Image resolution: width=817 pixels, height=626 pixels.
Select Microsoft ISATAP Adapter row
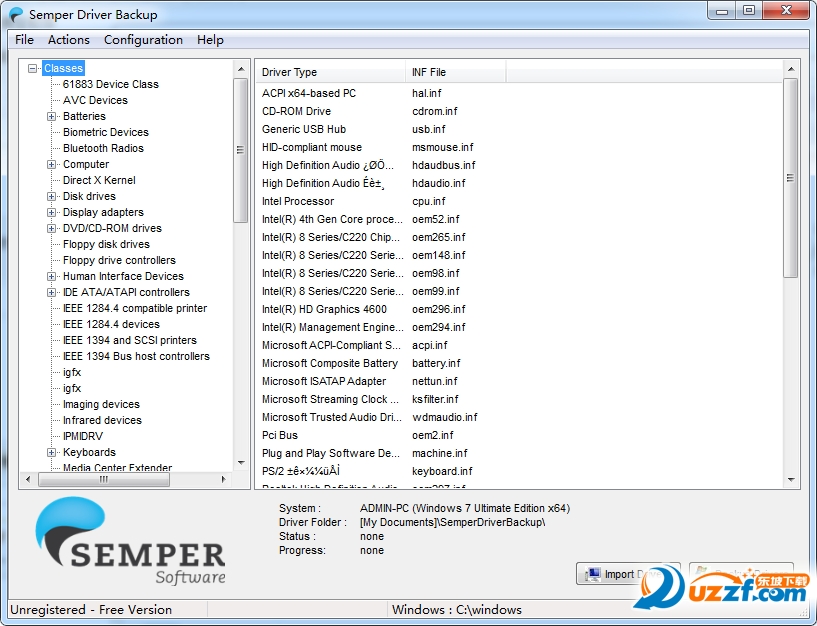click(518, 381)
